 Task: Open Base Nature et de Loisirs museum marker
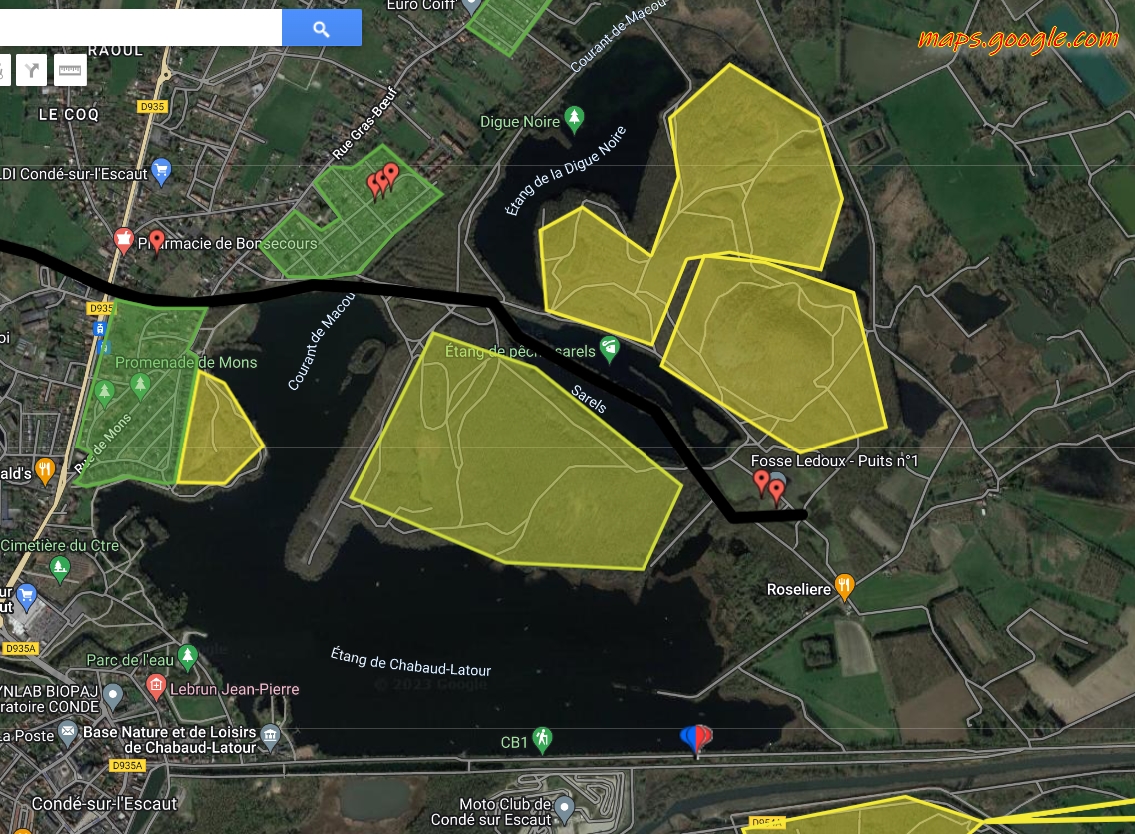click(x=270, y=737)
